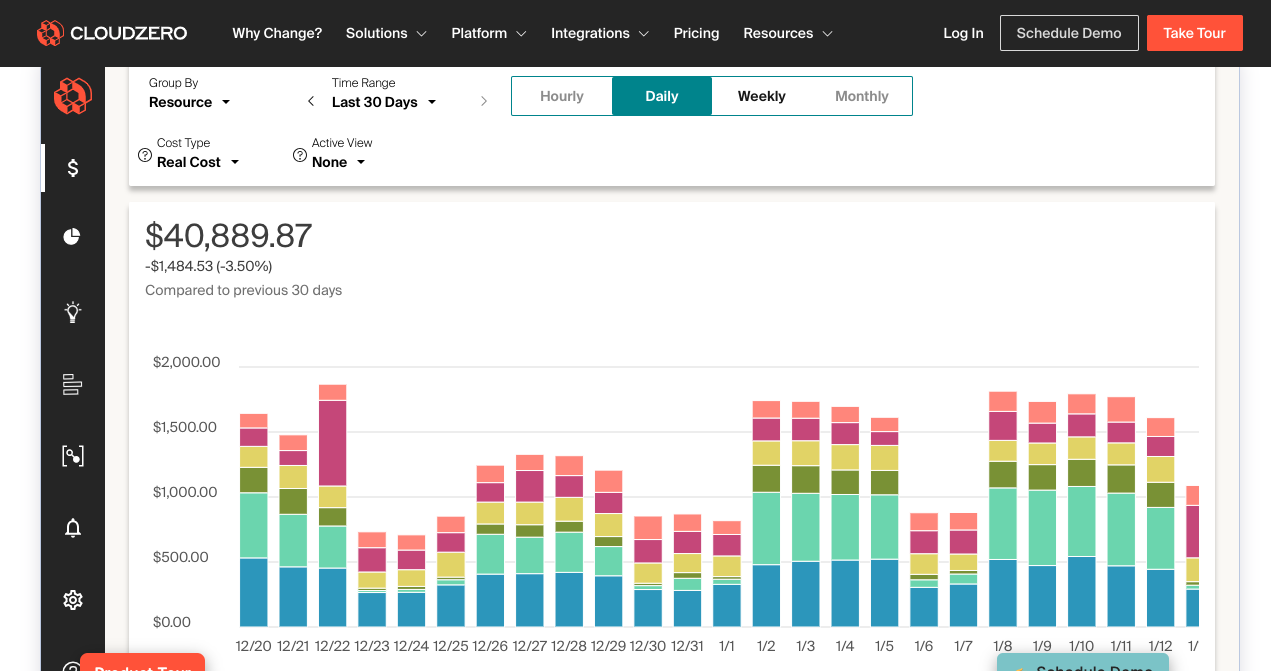Open the Pricing page from navigation

[x=696, y=33]
